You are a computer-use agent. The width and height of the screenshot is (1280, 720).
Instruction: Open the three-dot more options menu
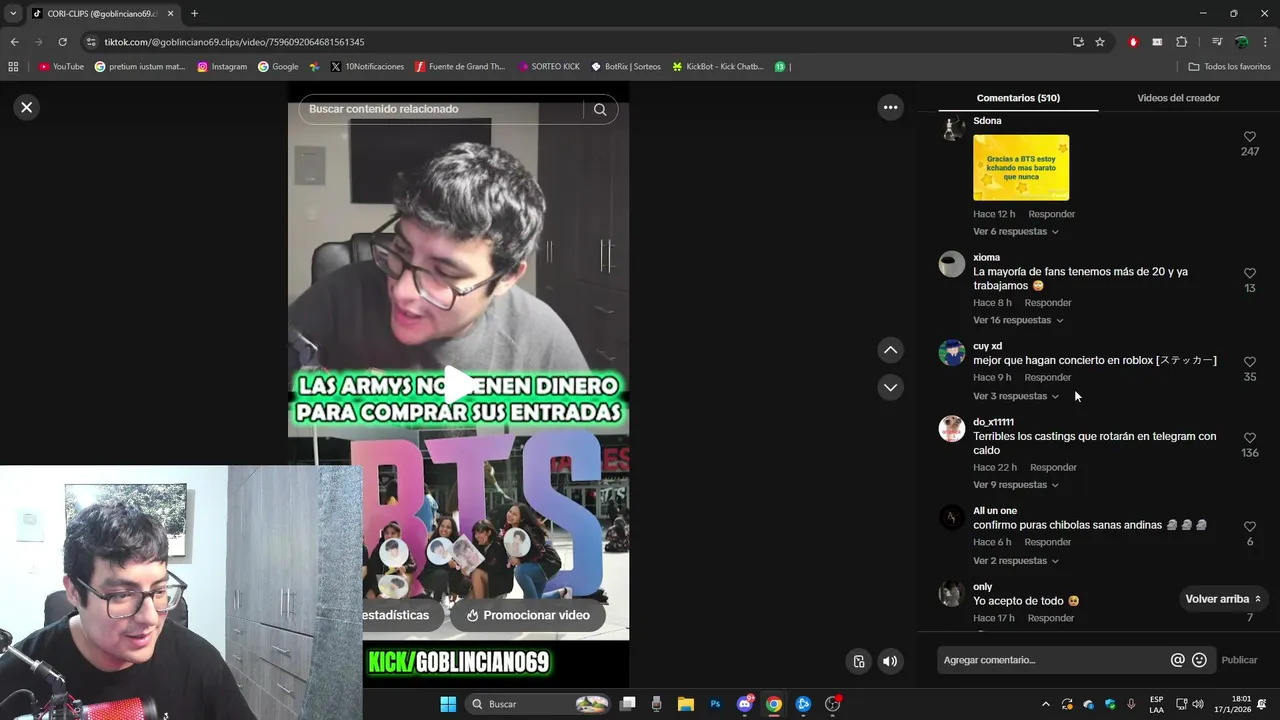point(890,107)
